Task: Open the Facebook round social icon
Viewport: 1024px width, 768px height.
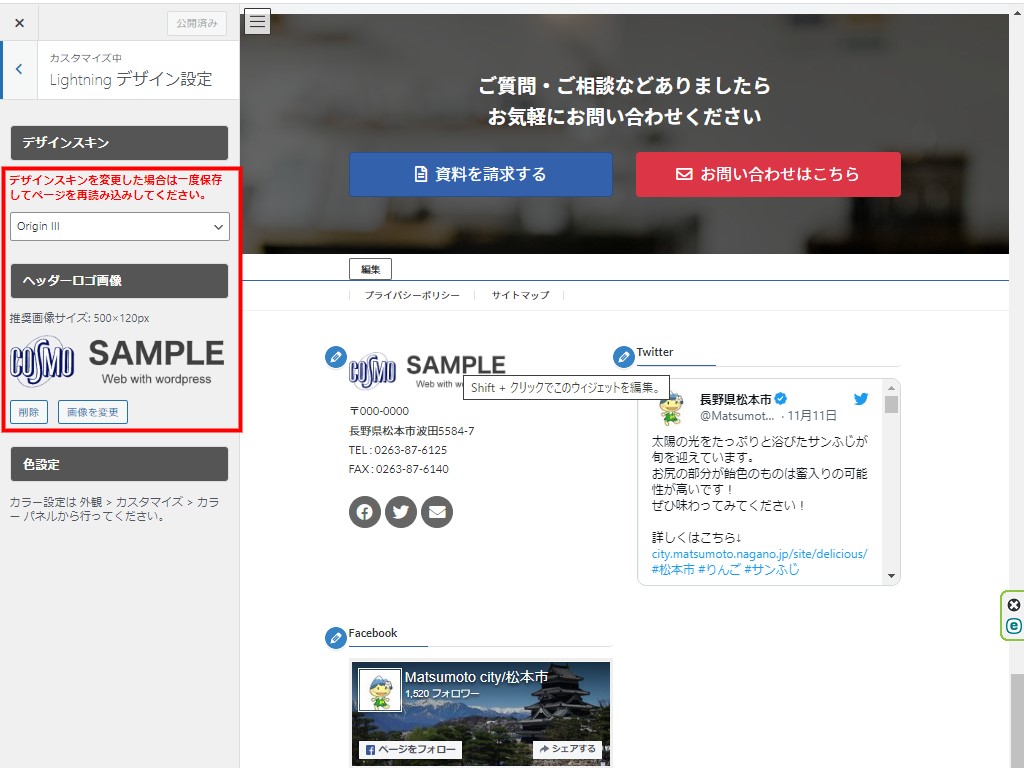Action: pos(364,512)
